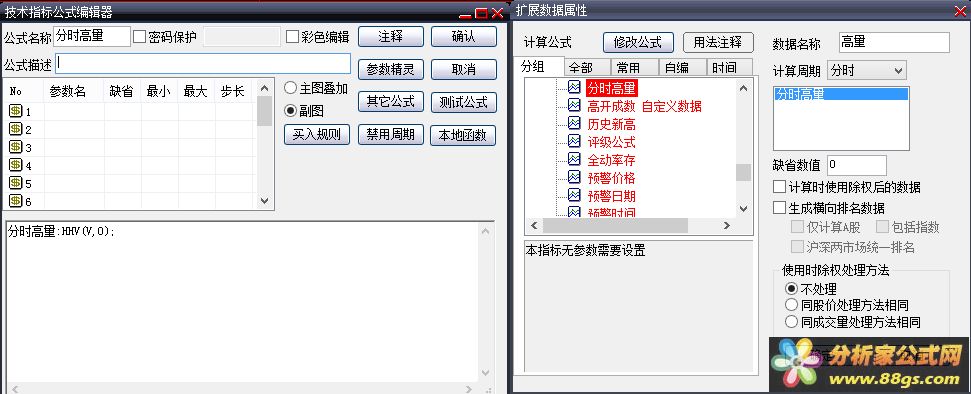Select 同成交量处理方法相同 radio option
This screenshot has width=971, height=394.
791,322
